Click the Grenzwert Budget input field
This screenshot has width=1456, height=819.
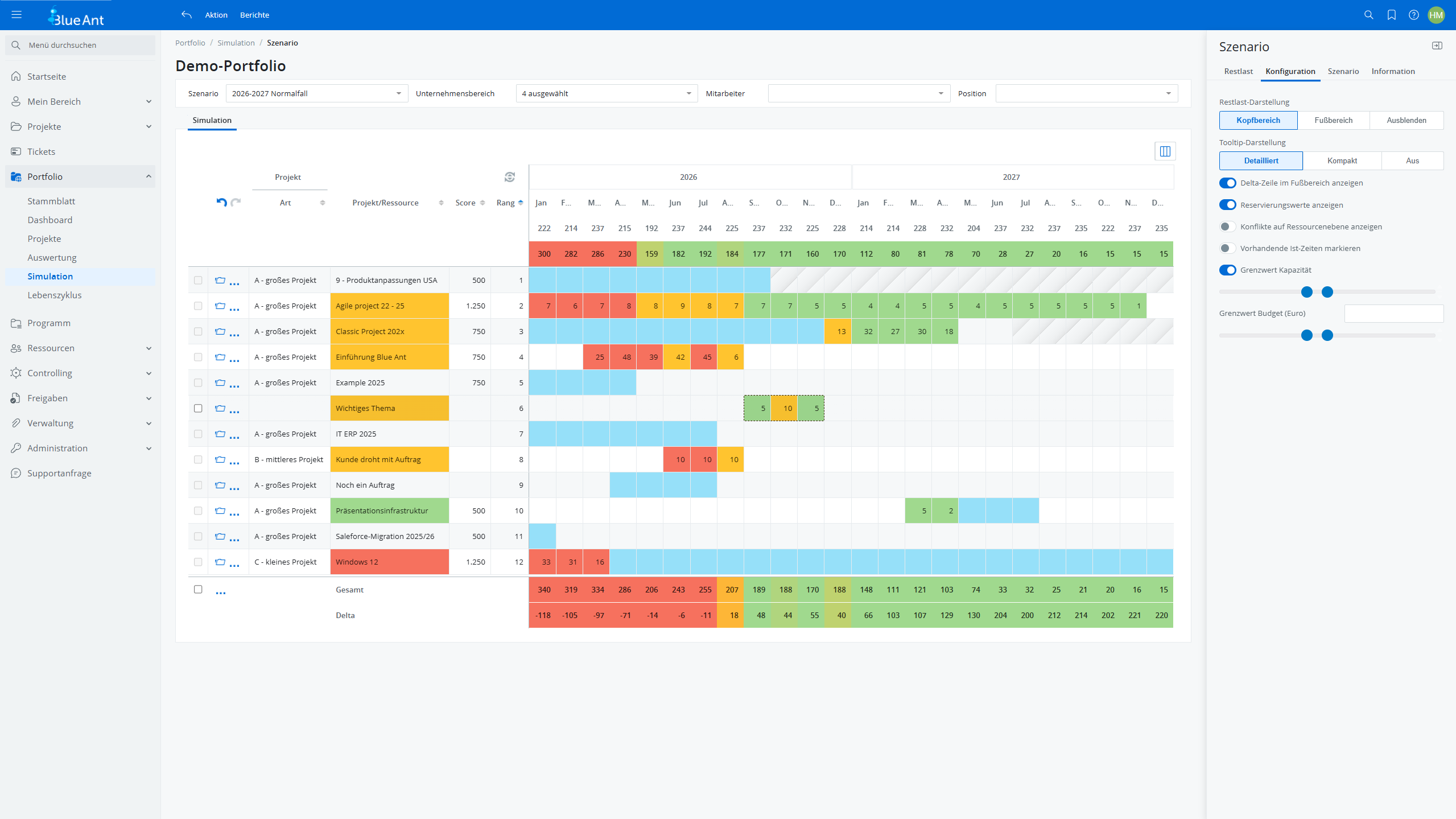coord(1393,313)
